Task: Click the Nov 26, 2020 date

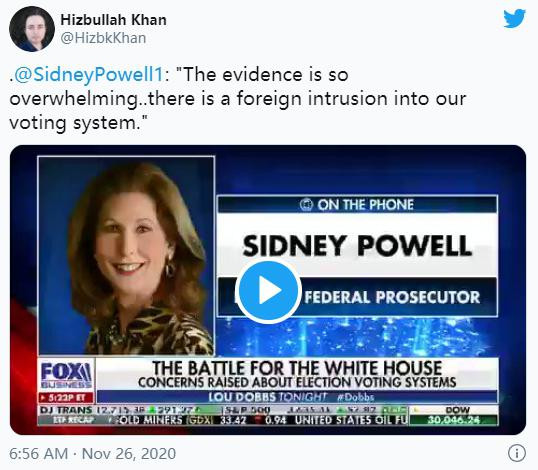Action: [129, 454]
